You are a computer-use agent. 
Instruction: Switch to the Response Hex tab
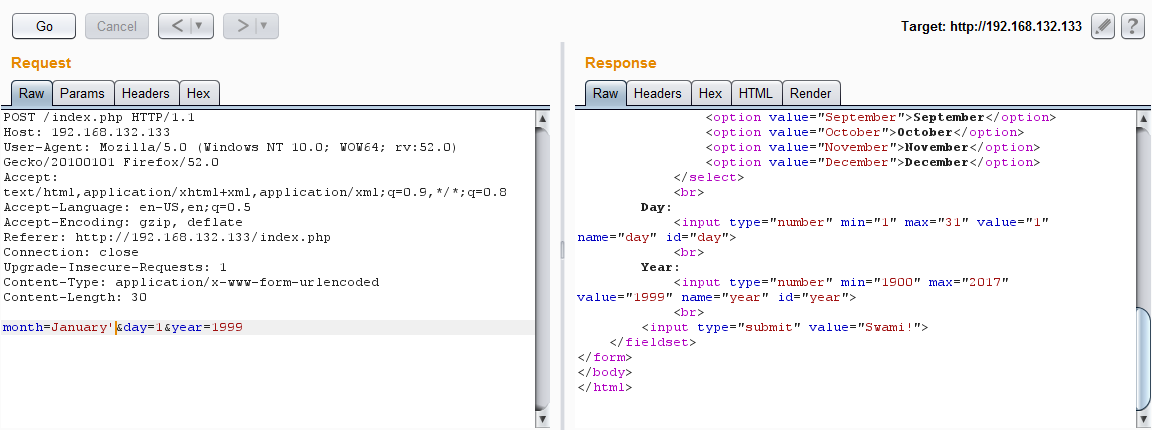point(710,93)
